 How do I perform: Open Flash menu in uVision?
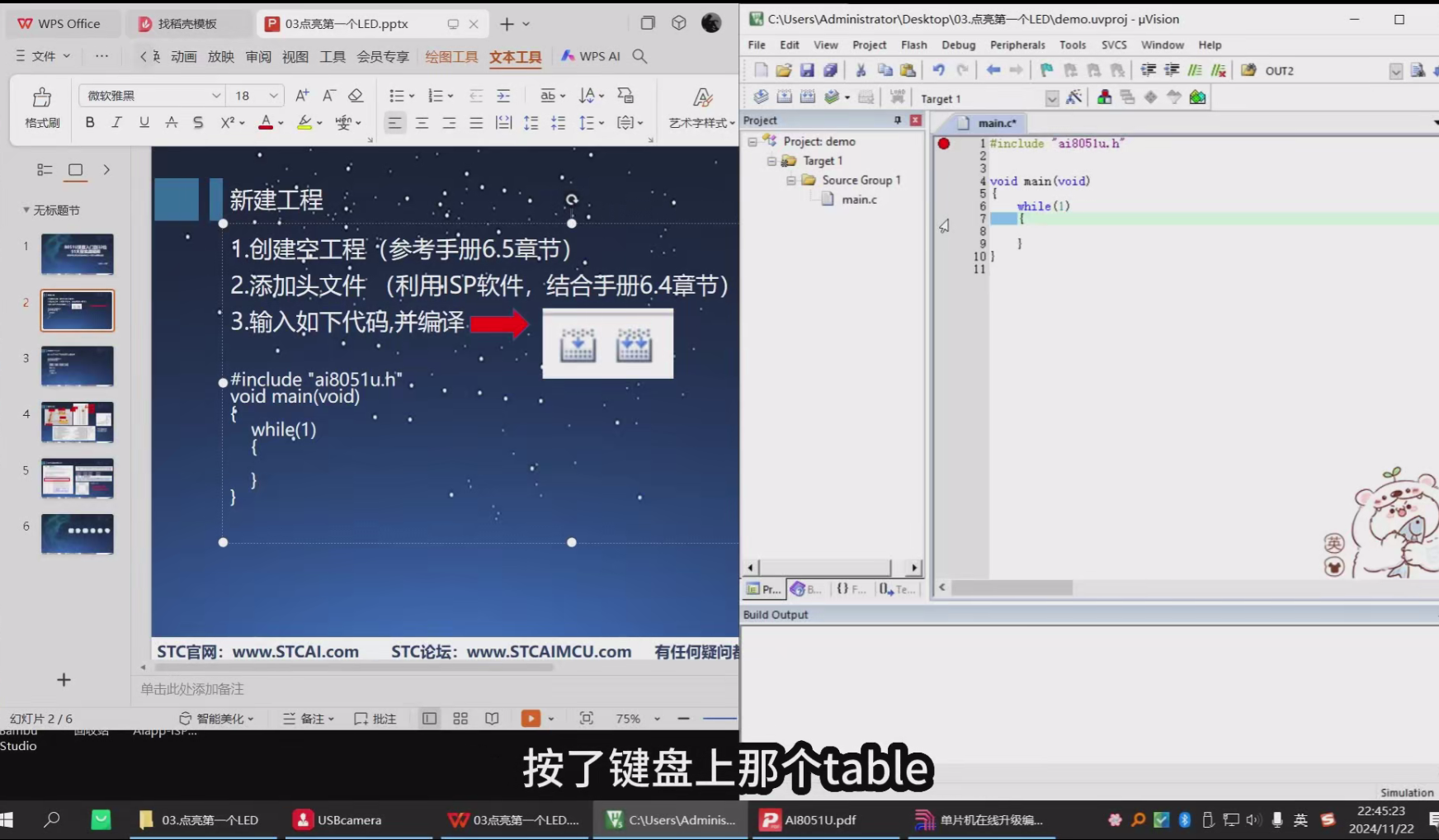click(913, 45)
